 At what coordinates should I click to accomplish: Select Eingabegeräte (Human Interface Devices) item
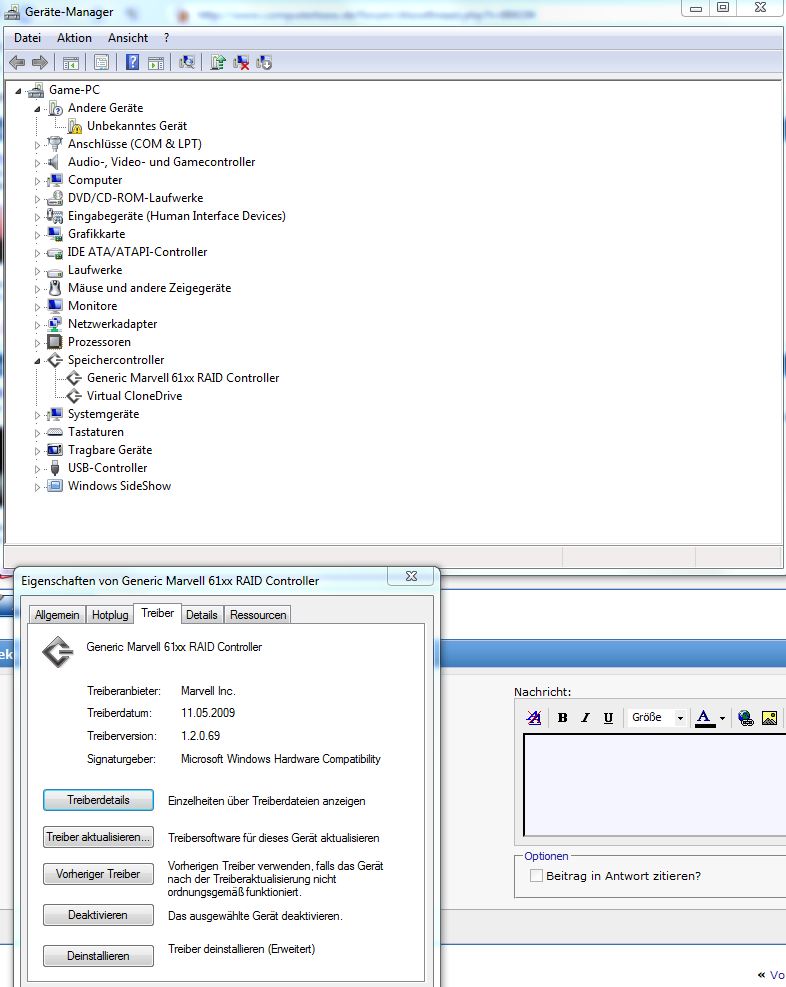tap(177, 216)
